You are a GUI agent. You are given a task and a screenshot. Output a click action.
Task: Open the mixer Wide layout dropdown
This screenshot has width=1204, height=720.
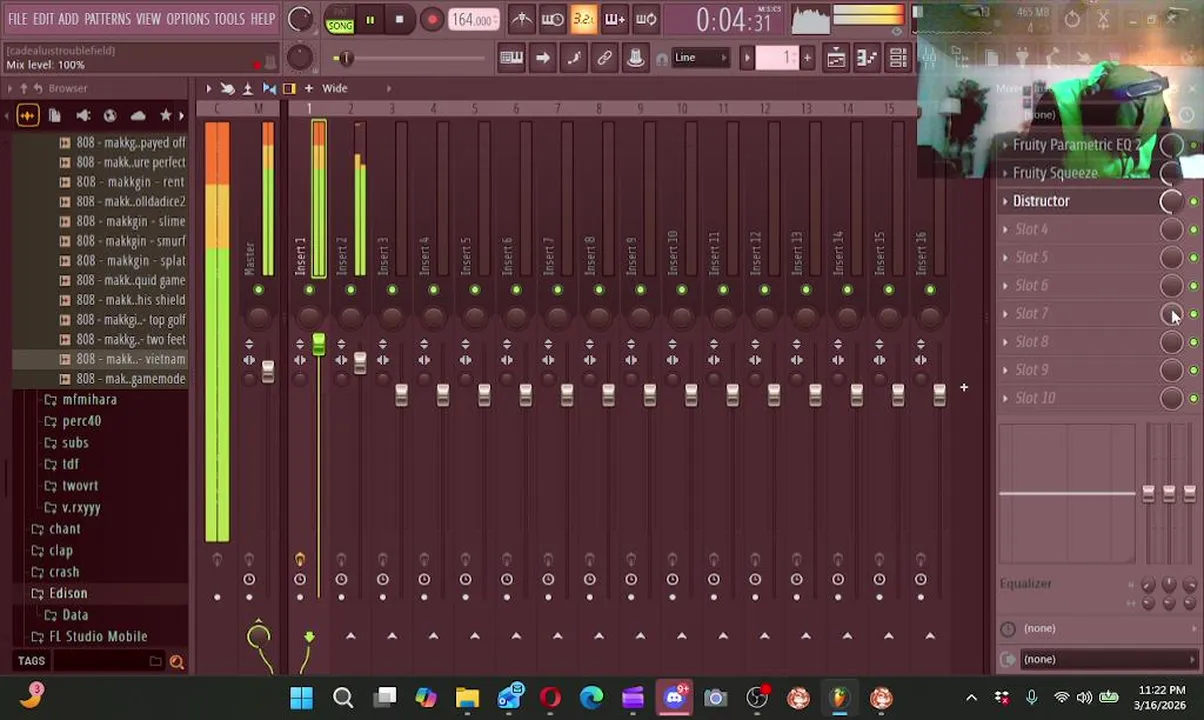click(x=334, y=88)
